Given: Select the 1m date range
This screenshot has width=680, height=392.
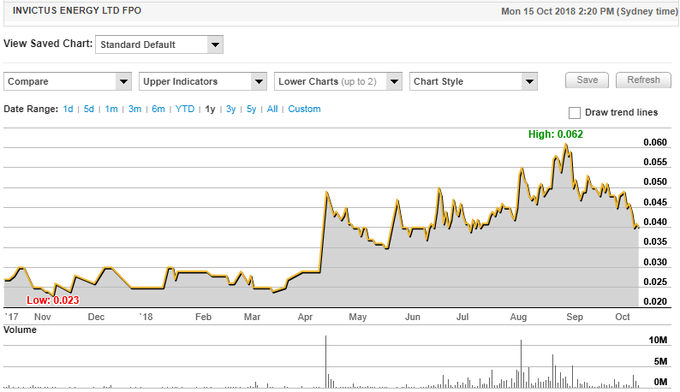Looking at the screenshot, I should 111,109.
